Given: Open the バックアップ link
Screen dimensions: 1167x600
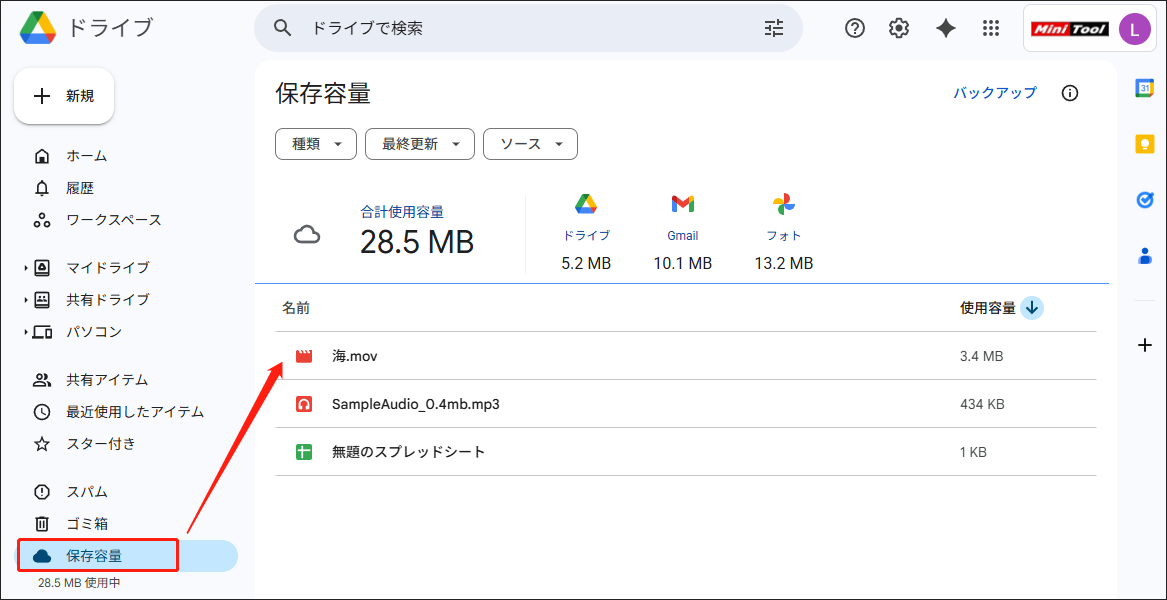Looking at the screenshot, I should 994,92.
